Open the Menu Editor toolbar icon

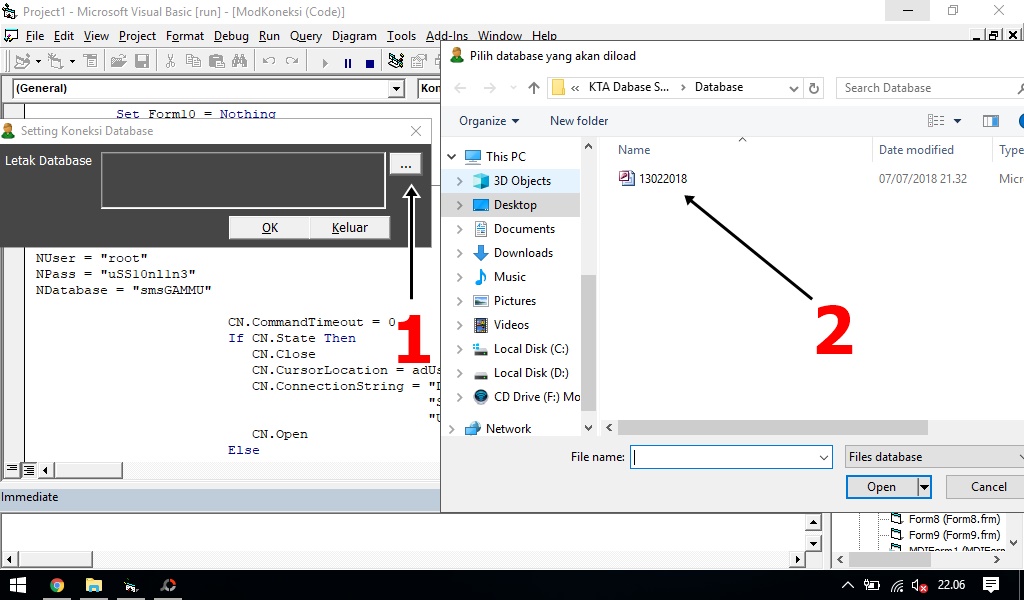(x=91, y=61)
